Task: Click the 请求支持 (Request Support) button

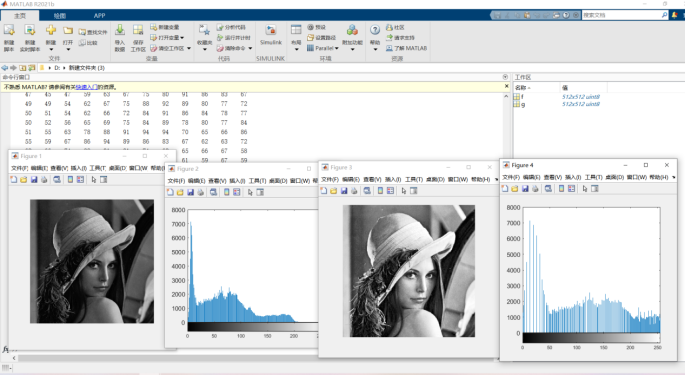Action: pyautogui.click(x=400, y=38)
